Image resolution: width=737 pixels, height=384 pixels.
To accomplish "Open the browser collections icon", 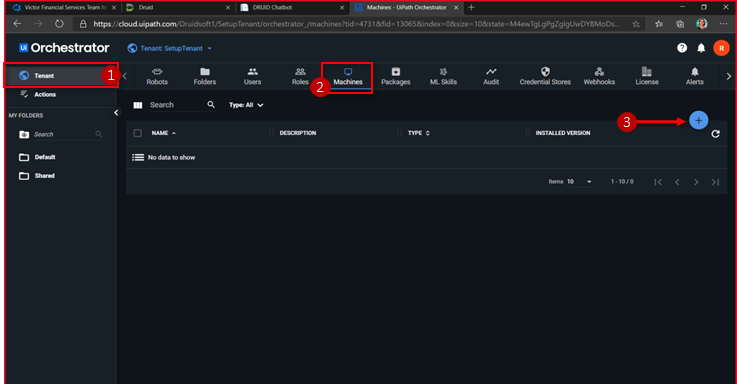I will [680, 24].
